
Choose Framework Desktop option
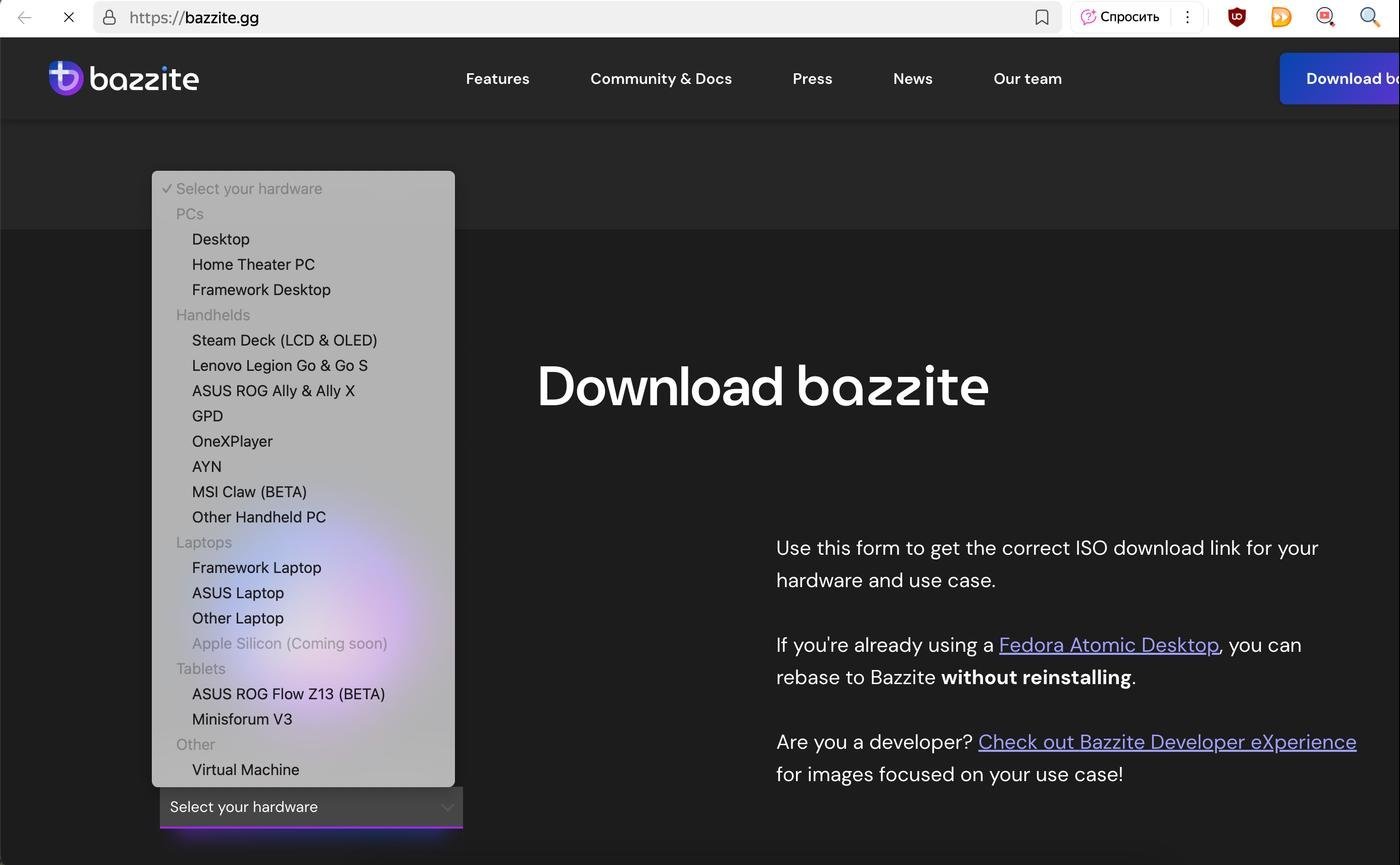[303, 290]
